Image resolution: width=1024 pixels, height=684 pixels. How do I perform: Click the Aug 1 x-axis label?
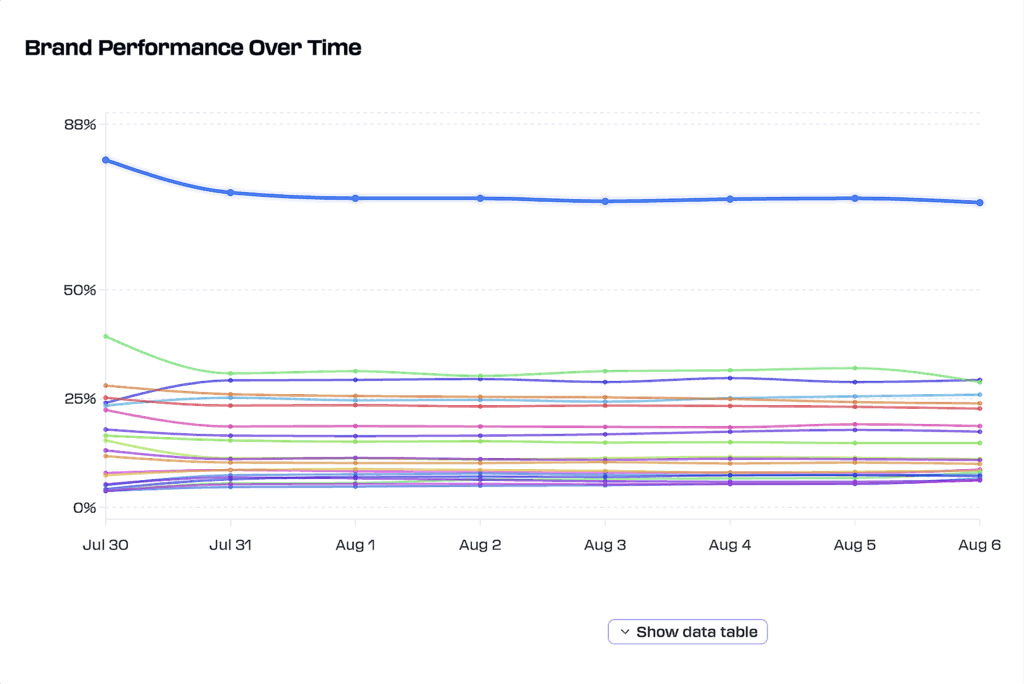355,545
